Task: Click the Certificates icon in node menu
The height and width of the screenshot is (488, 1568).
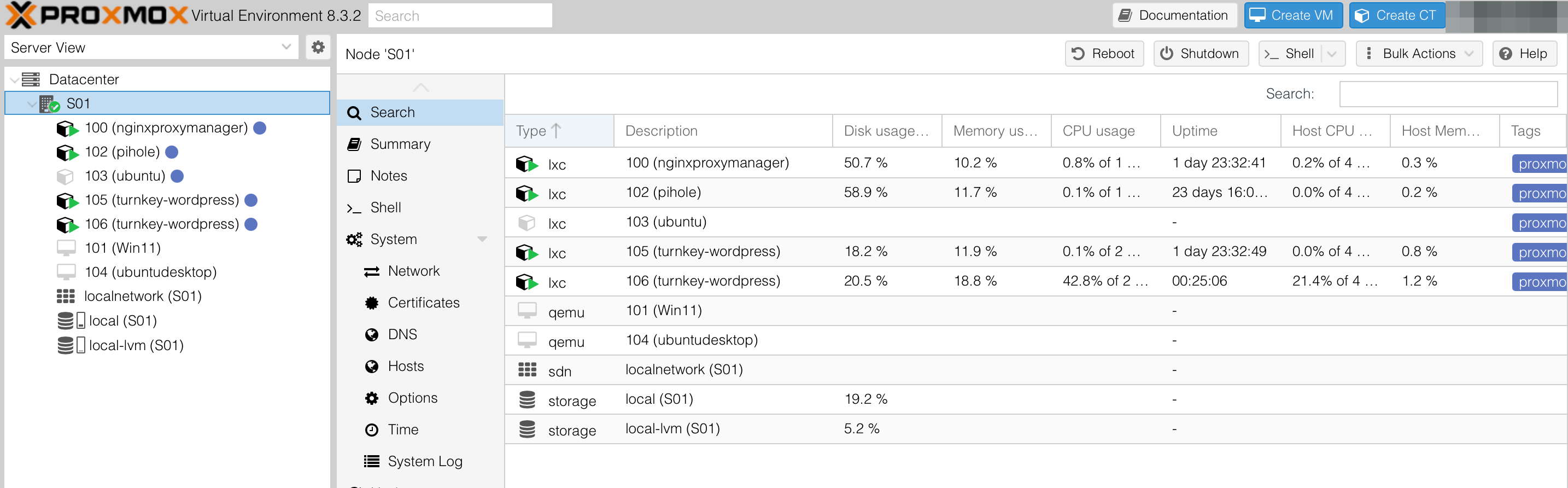Action: pos(371,303)
